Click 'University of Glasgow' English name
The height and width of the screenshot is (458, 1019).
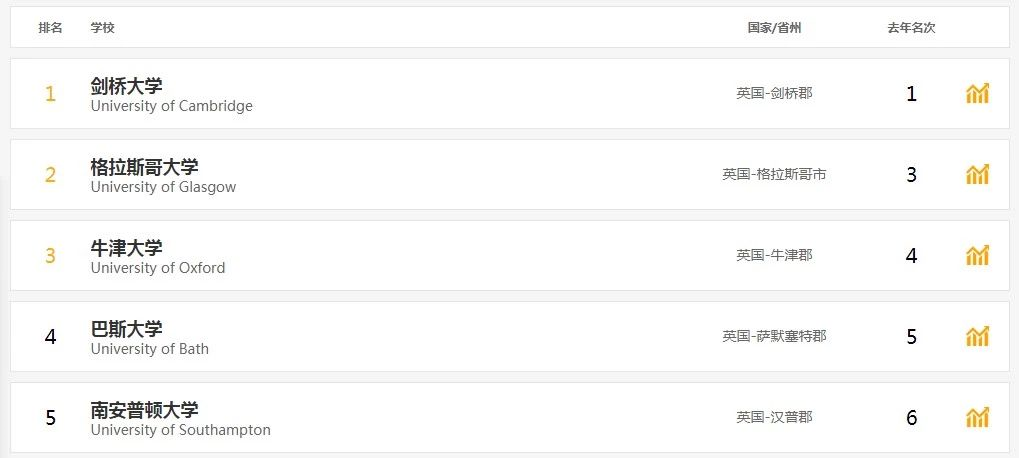tap(163, 187)
